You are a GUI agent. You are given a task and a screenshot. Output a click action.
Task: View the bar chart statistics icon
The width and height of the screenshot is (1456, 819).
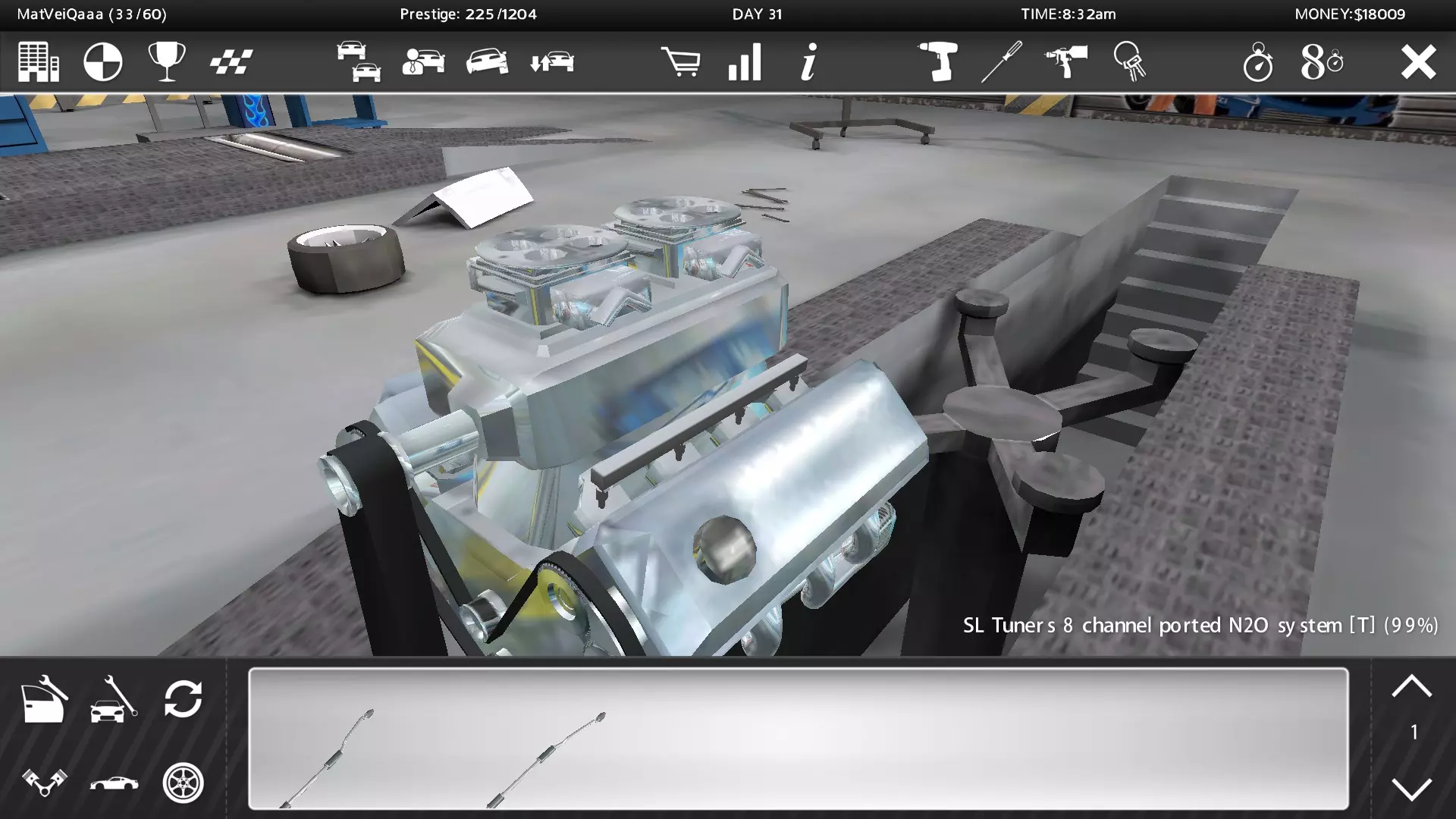[745, 61]
